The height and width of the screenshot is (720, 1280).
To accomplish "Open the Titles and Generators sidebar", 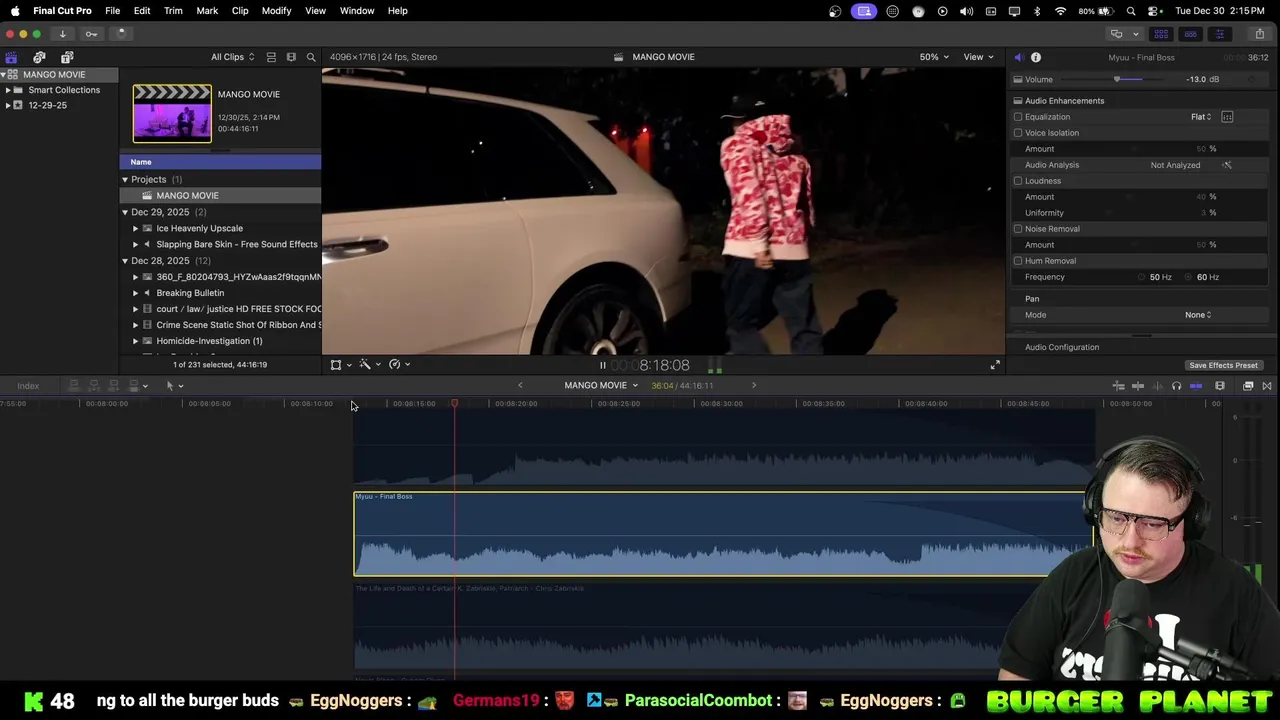I will click(67, 57).
